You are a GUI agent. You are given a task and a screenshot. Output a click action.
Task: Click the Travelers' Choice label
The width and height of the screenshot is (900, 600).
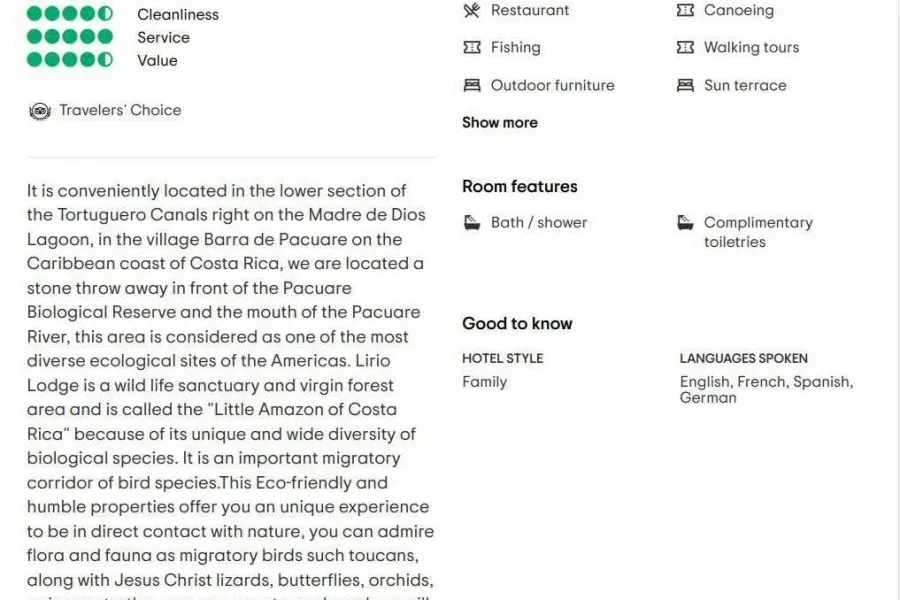pos(120,110)
